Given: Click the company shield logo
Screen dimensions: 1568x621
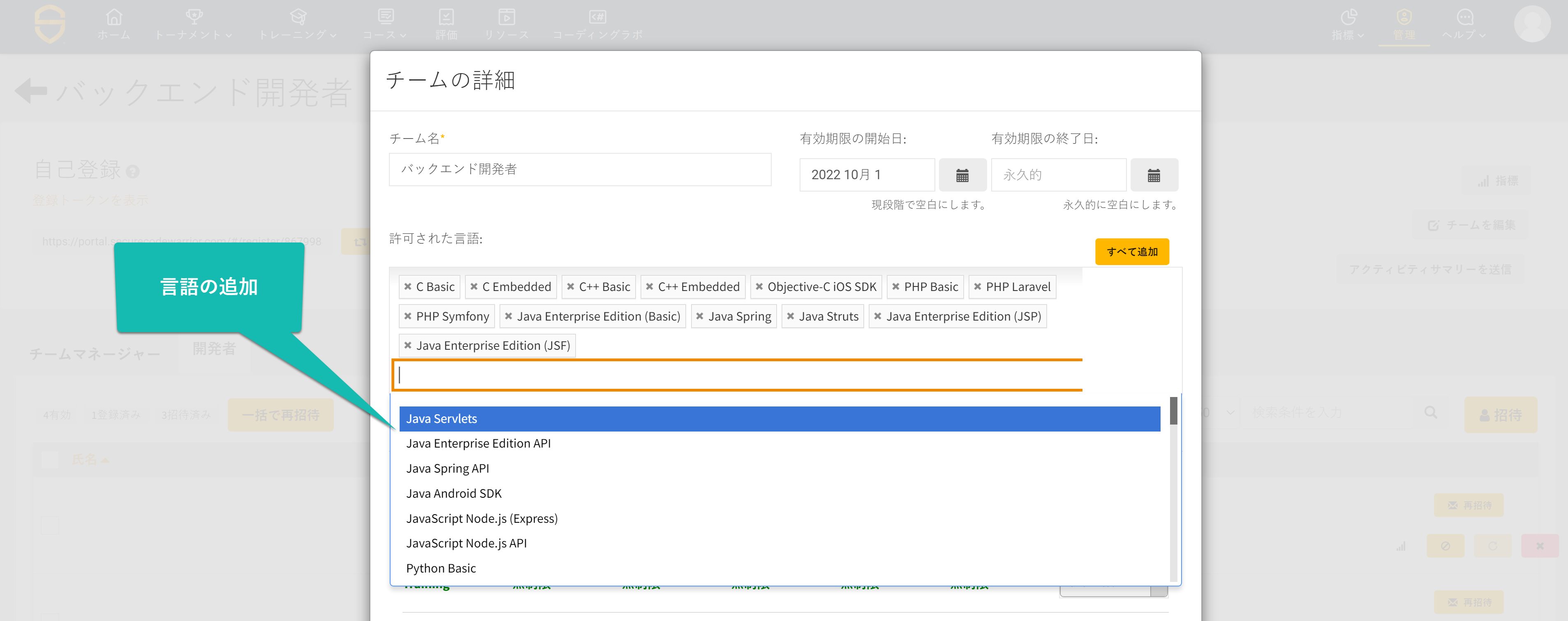Looking at the screenshot, I should 50,24.
